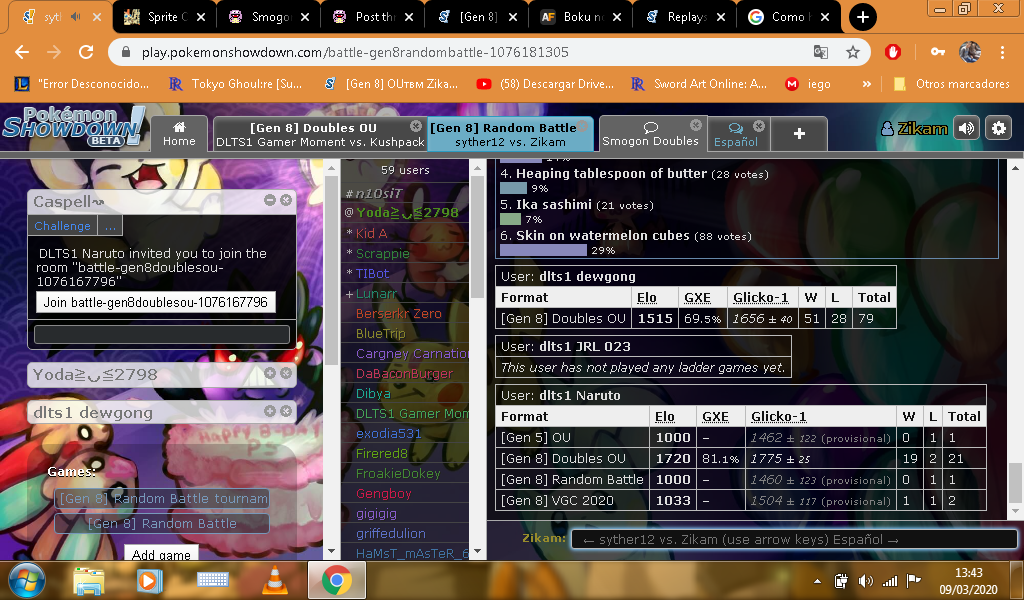
Task: Open the Chrome profile avatar
Action: [970, 52]
